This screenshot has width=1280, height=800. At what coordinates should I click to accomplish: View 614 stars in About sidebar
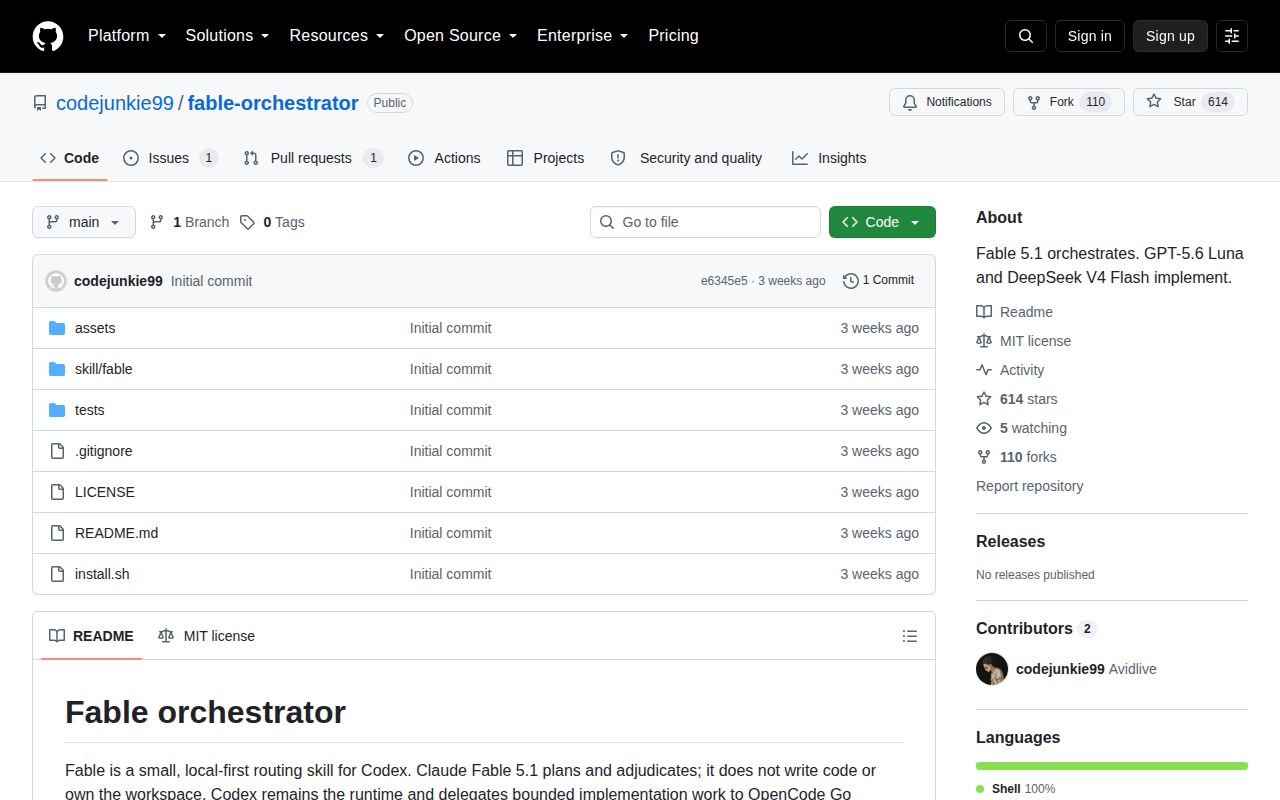click(x=1017, y=399)
